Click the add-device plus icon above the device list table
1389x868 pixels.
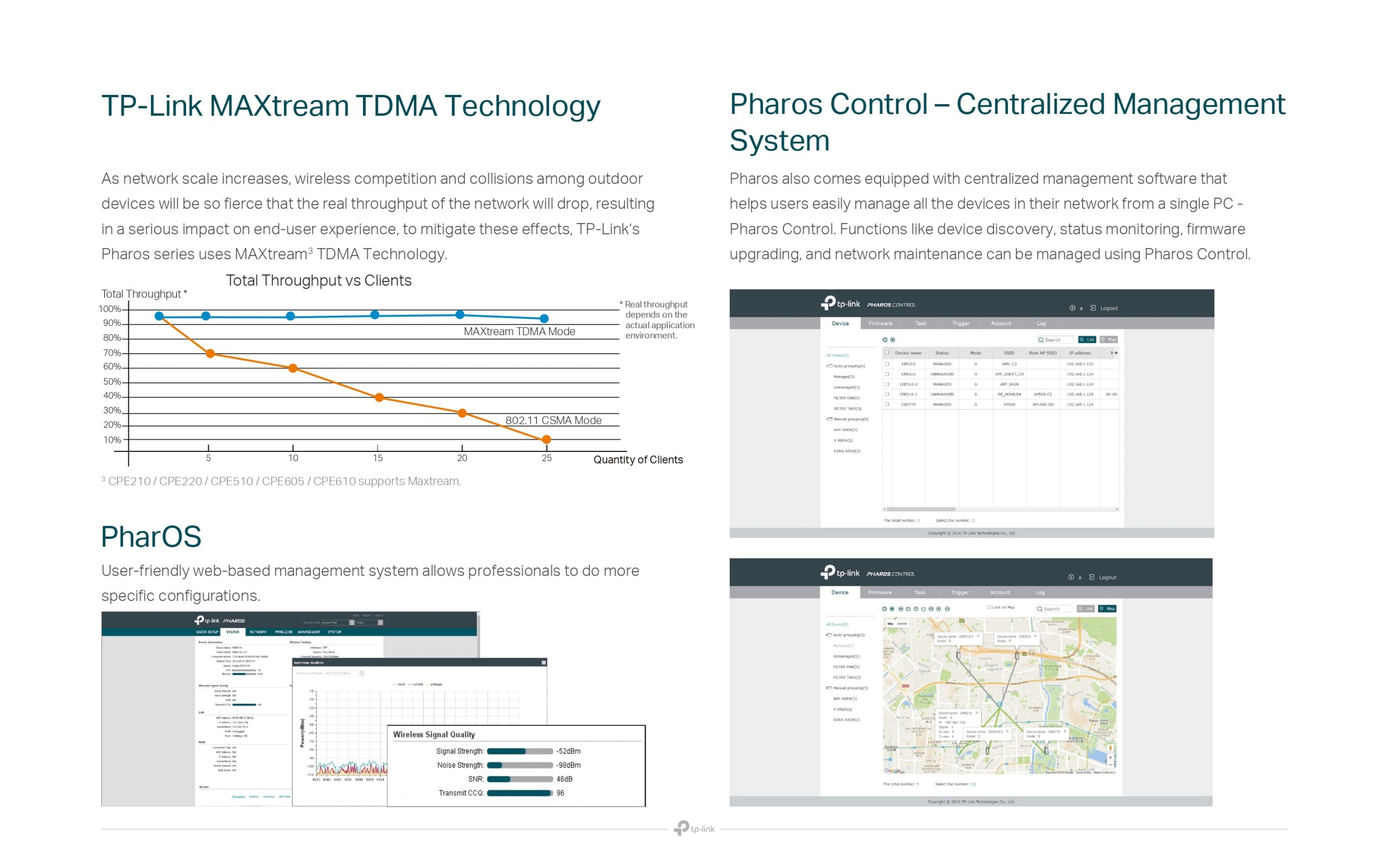pos(893,340)
